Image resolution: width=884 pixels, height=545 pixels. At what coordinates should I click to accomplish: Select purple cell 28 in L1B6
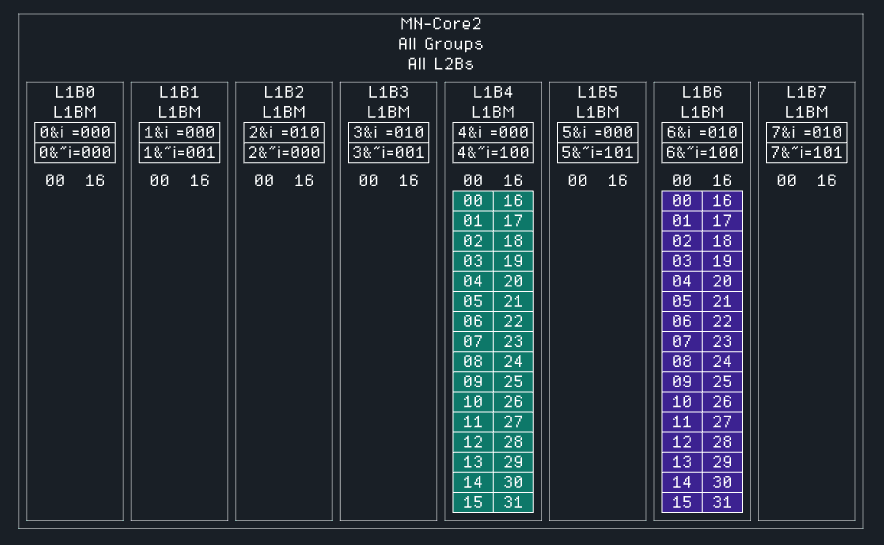722,442
